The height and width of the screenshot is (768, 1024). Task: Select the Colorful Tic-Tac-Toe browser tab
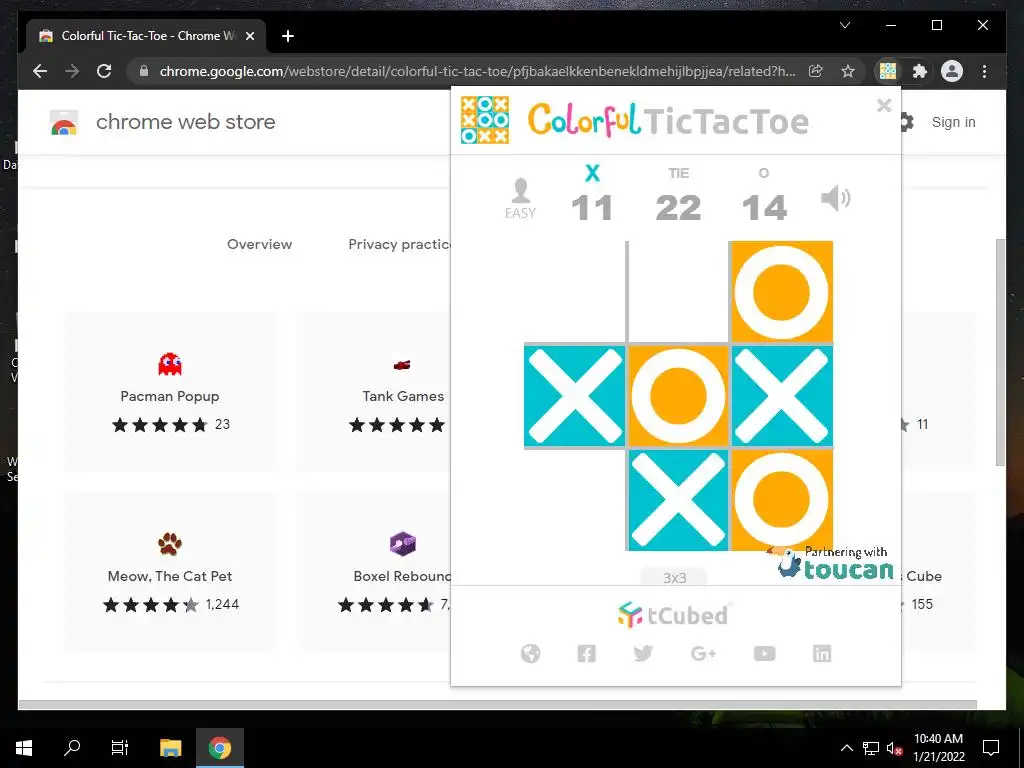[x=146, y=36]
